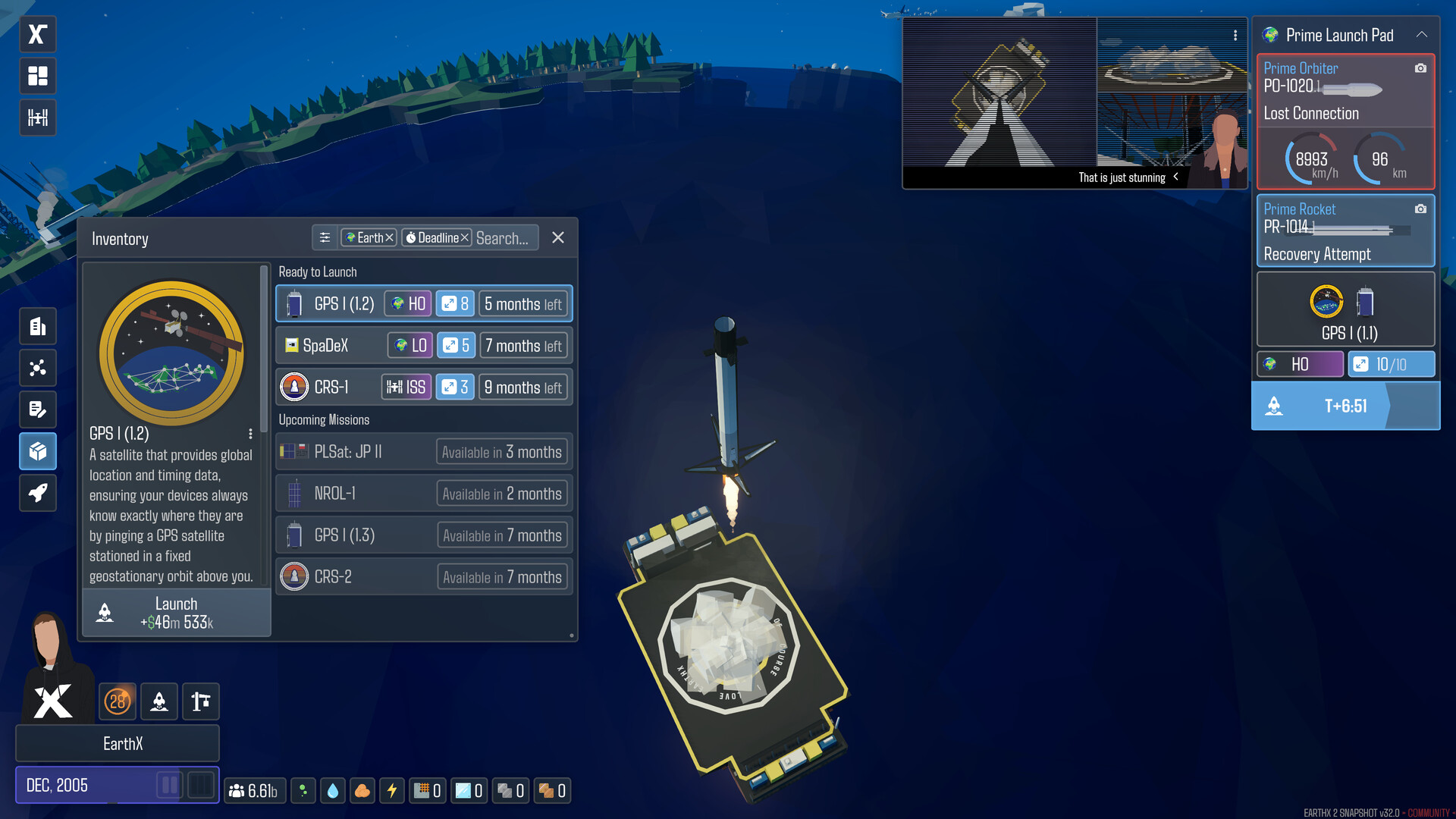Collapse the 'That is just stunning' caption
This screenshot has height=819, width=1456.
click(x=1176, y=177)
